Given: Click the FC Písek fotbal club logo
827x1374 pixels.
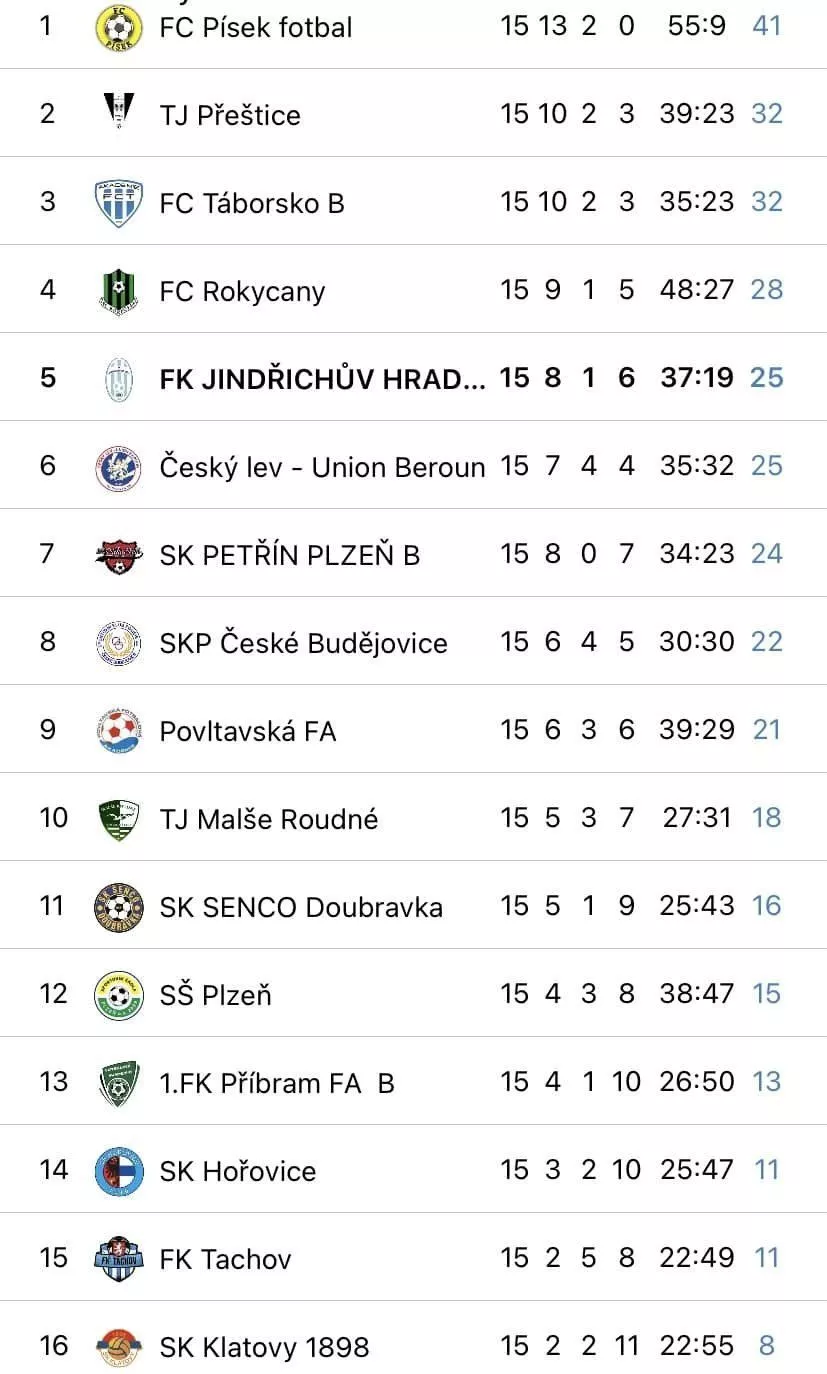Looking at the screenshot, I should 118,26.
